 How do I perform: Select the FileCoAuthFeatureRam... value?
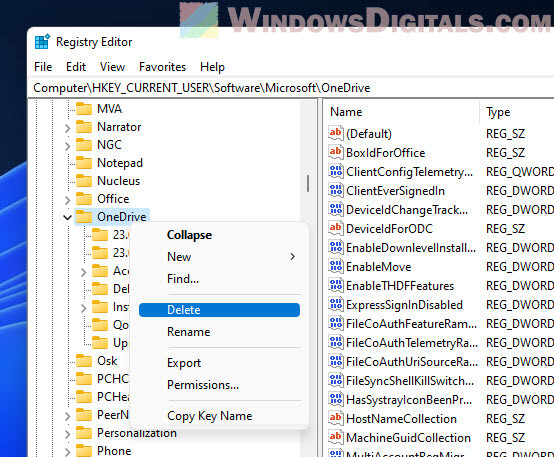pos(411,324)
